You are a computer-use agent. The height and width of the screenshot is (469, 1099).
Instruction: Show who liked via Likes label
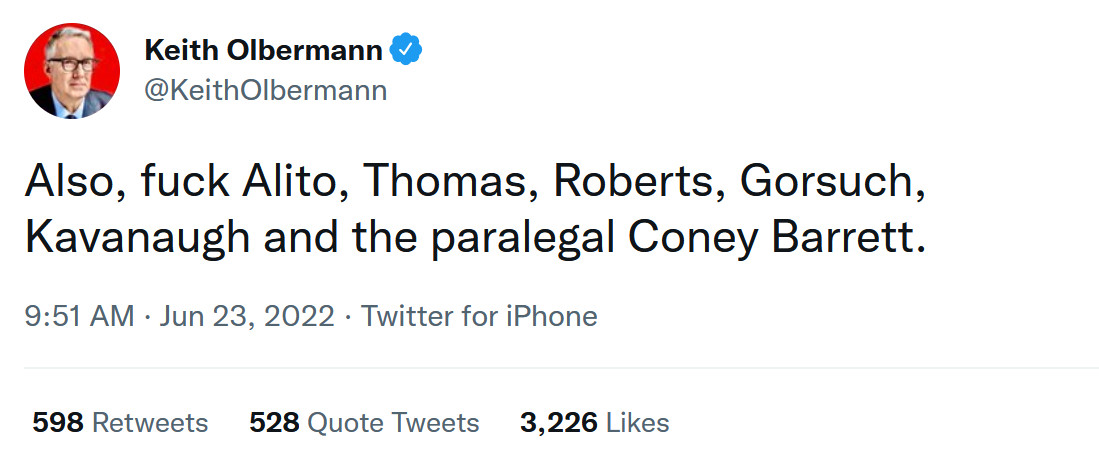click(x=636, y=422)
